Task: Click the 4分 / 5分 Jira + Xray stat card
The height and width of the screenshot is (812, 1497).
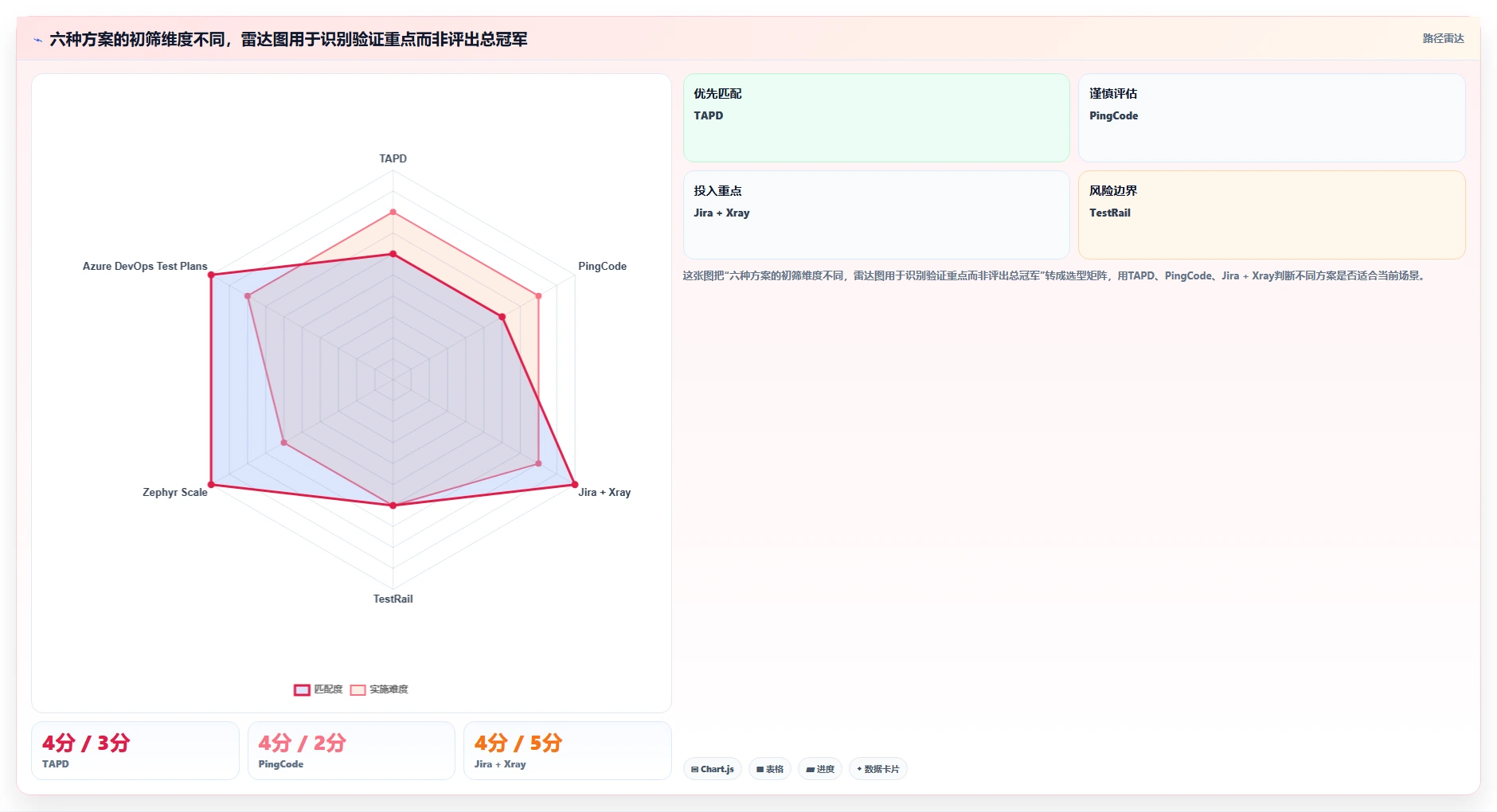Action: (x=568, y=751)
